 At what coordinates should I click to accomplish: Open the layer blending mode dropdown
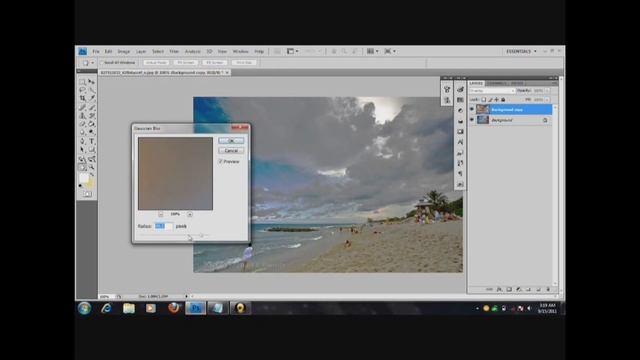pos(493,91)
